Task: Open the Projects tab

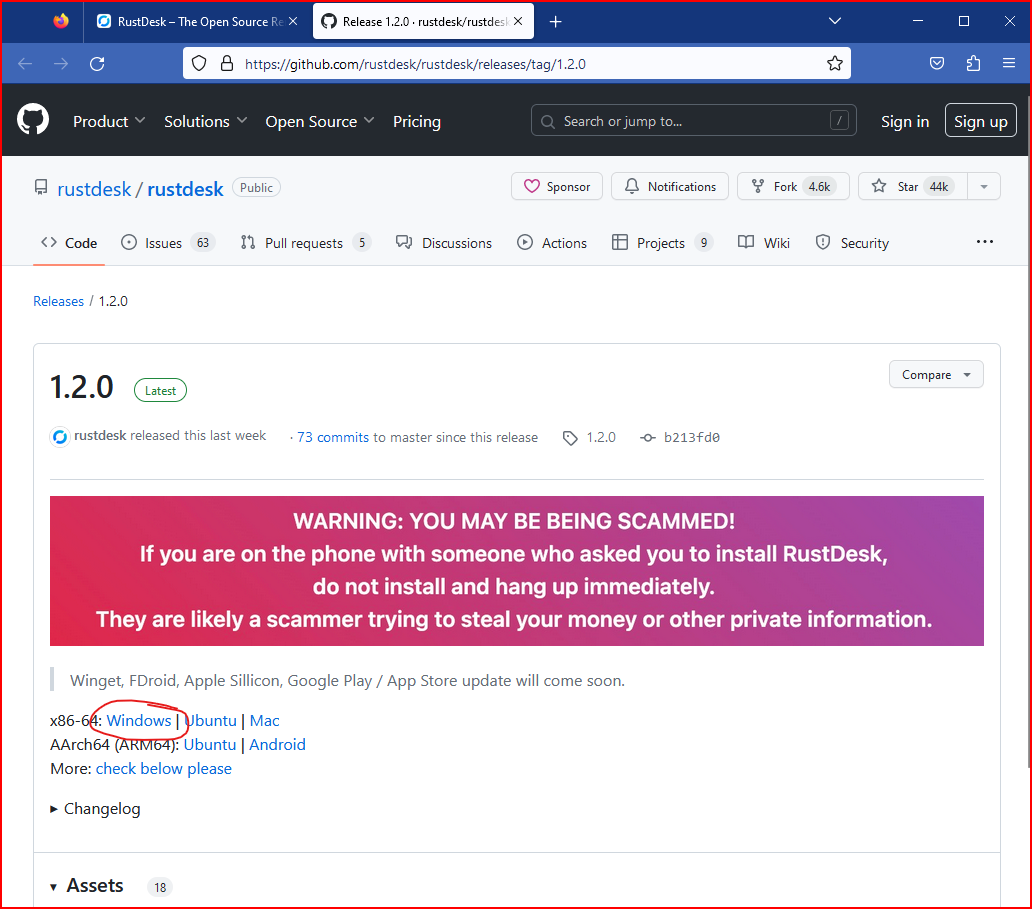Action: click(x=662, y=243)
